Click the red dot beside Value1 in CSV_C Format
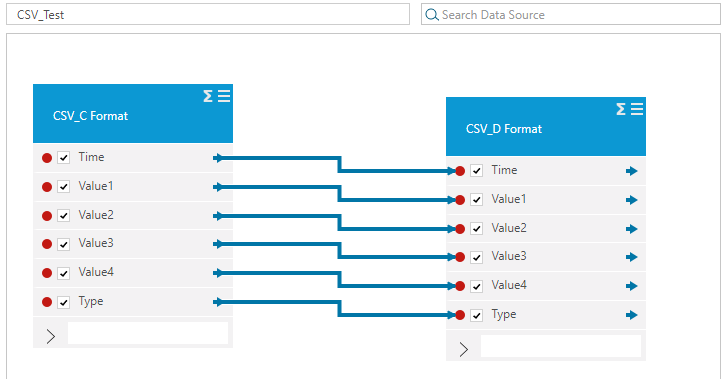This screenshot has width=725, height=379. (x=47, y=187)
